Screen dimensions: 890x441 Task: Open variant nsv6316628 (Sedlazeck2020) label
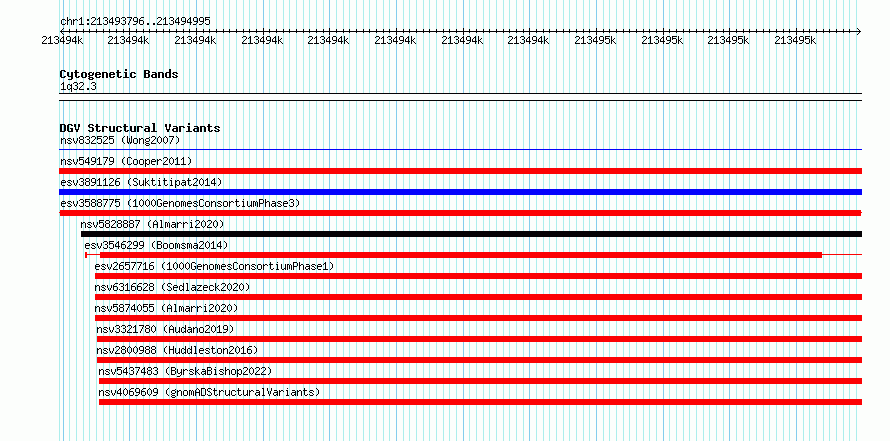coord(173,287)
